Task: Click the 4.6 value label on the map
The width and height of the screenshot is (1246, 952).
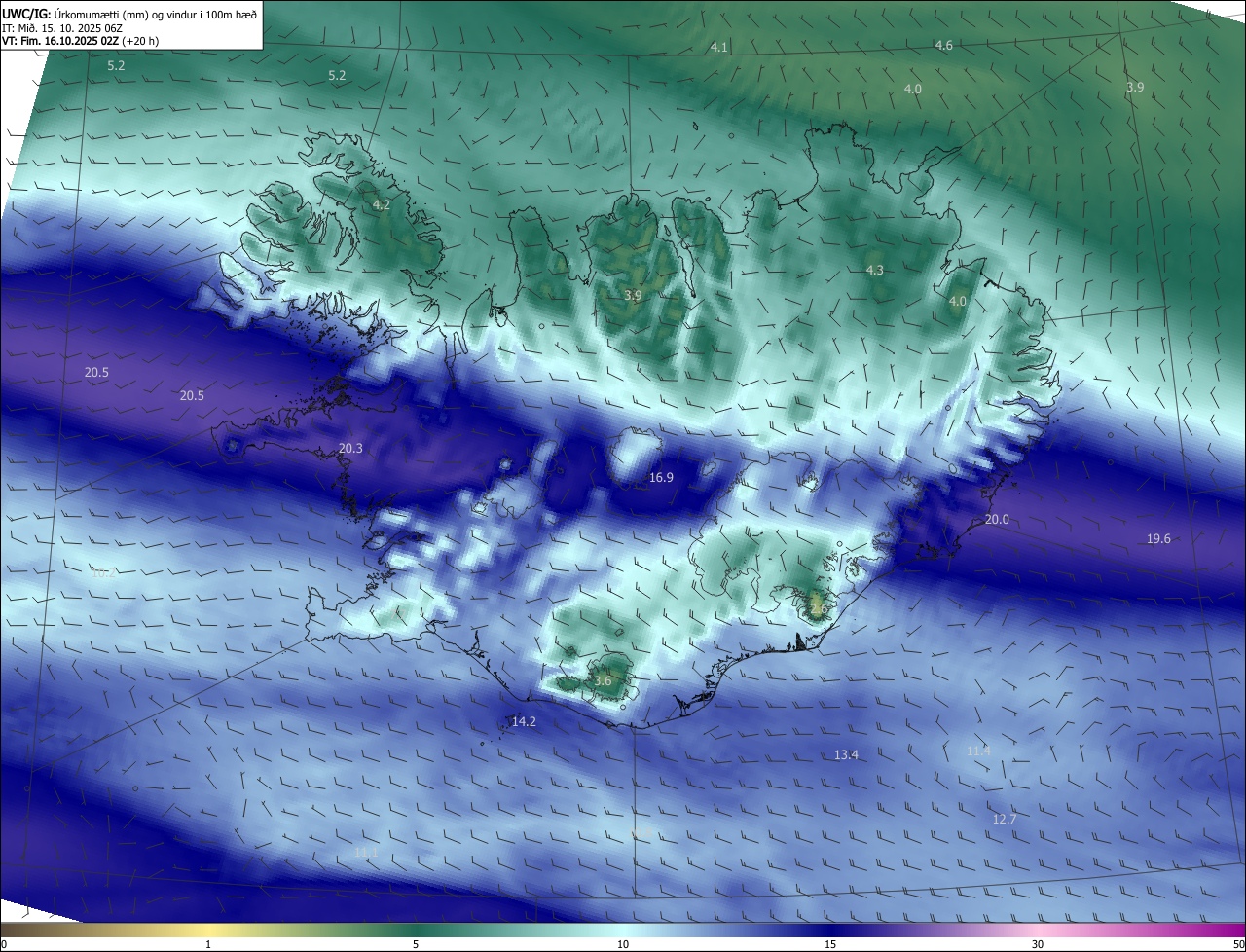Action: (943, 46)
